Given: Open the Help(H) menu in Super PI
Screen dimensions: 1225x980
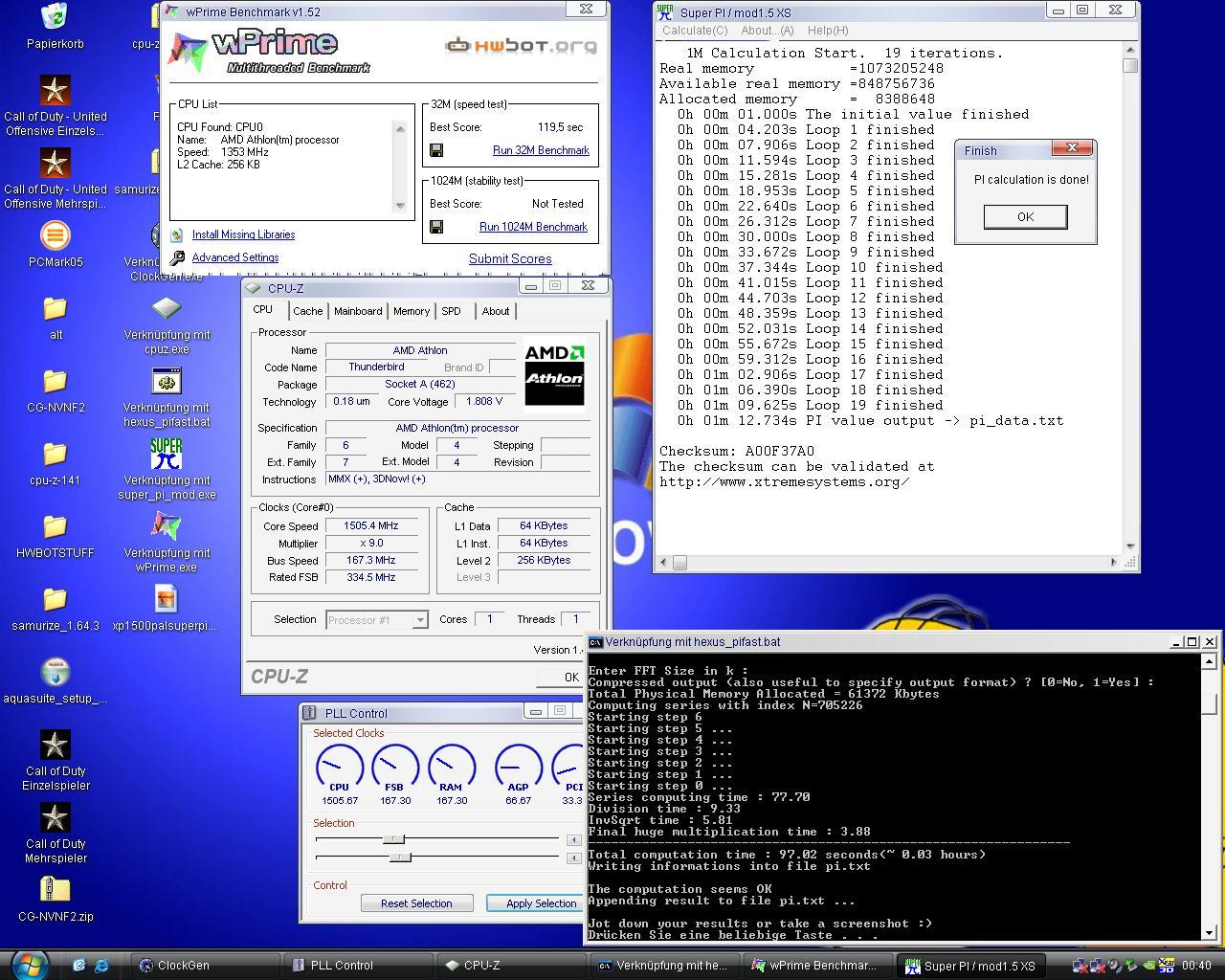Looking at the screenshot, I should 828,31.
